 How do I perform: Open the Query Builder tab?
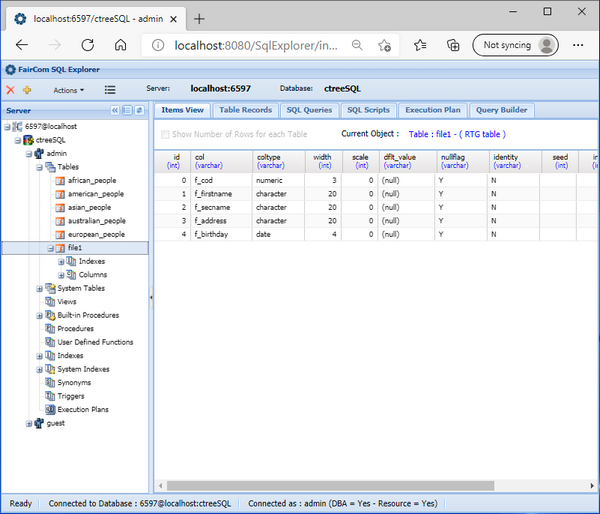pos(501,110)
